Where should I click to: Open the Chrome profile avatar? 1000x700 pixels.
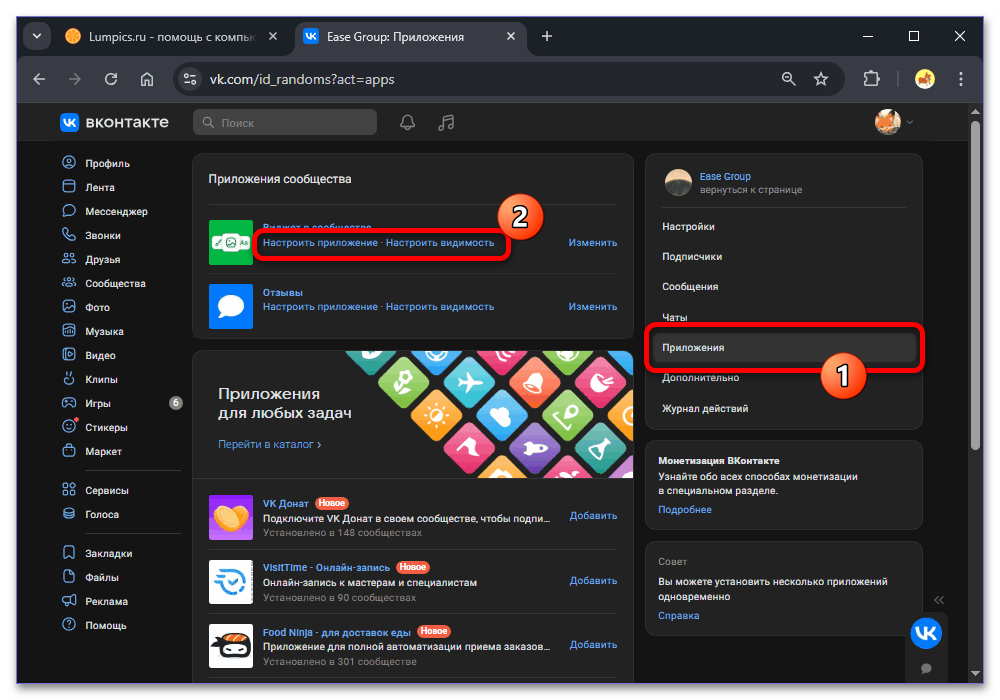click(925, 79)
